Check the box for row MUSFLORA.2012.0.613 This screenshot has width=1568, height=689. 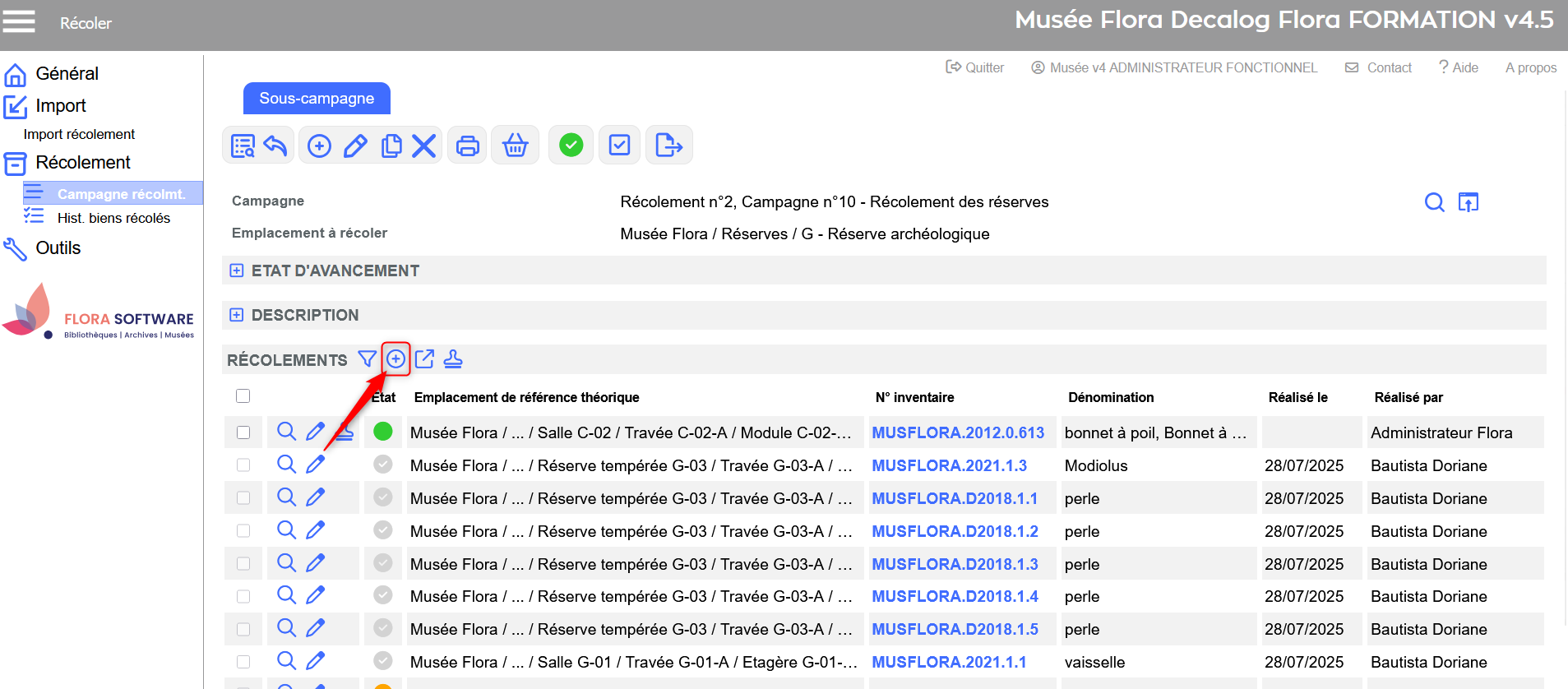tap(243, 432)
